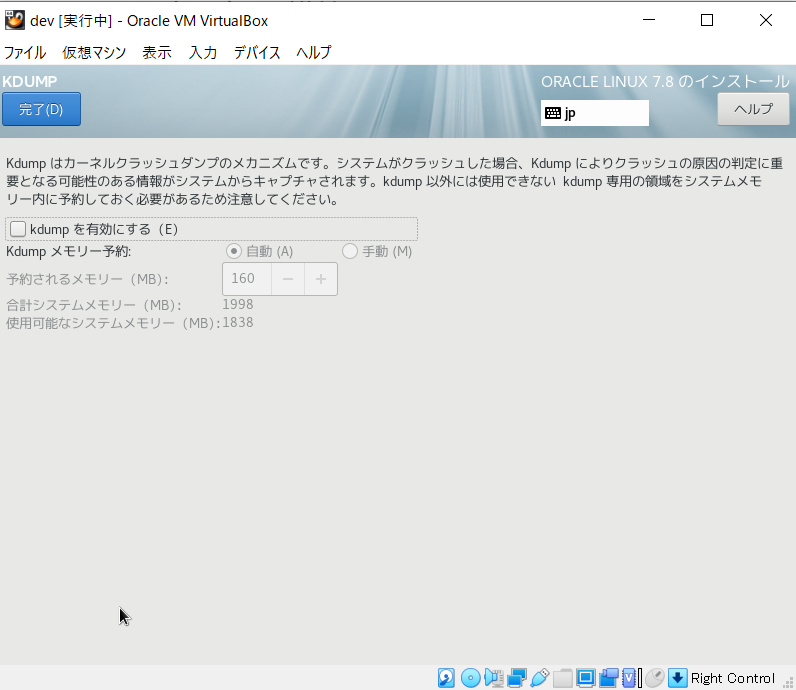Image resolution: width=796 pixels, height=690 pixels.
Task: Select the 手動 (M) radio button
Action: point(350,251)
